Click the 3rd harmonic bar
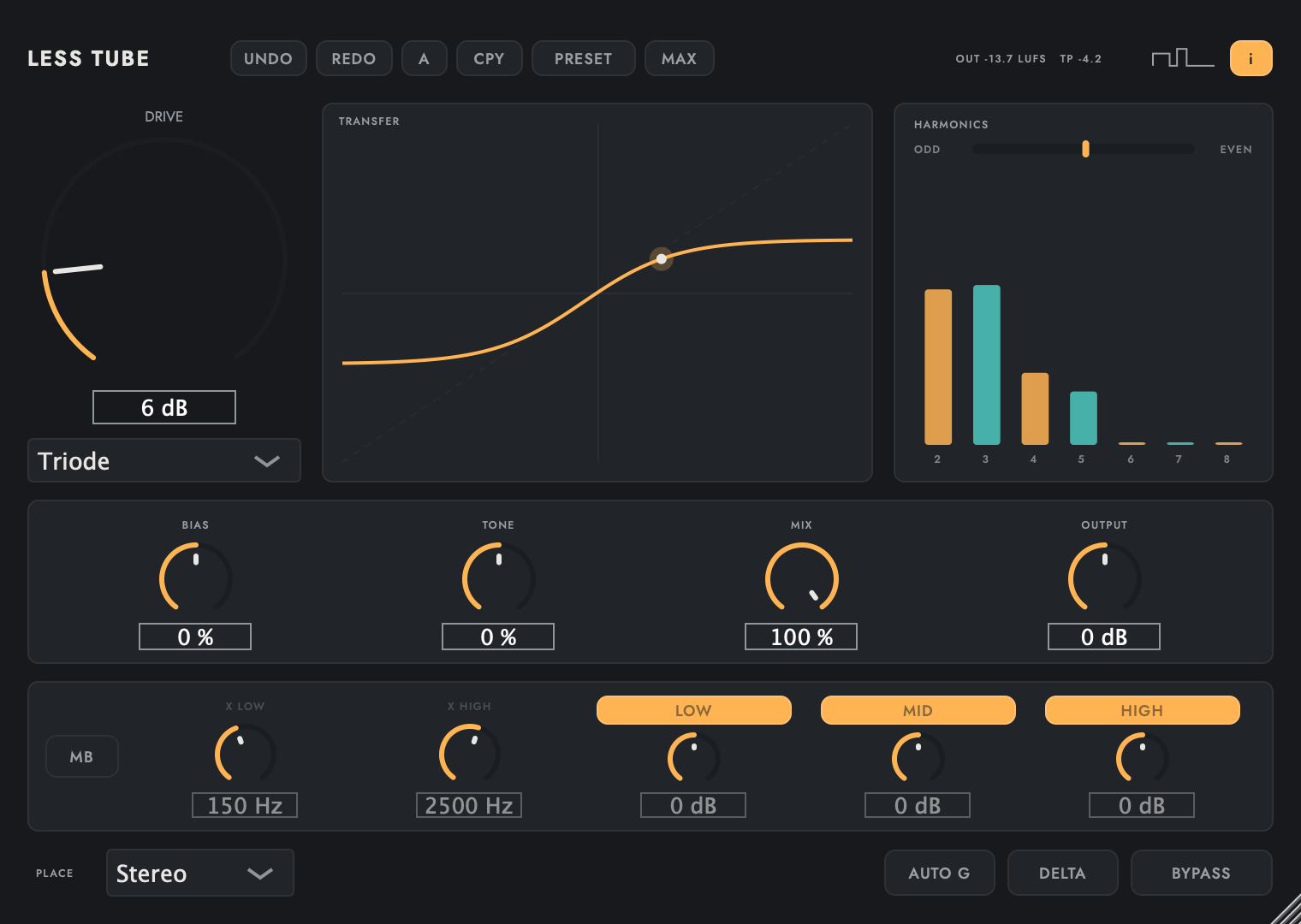This screenshot has width=1301, height=924. [987, 364]
